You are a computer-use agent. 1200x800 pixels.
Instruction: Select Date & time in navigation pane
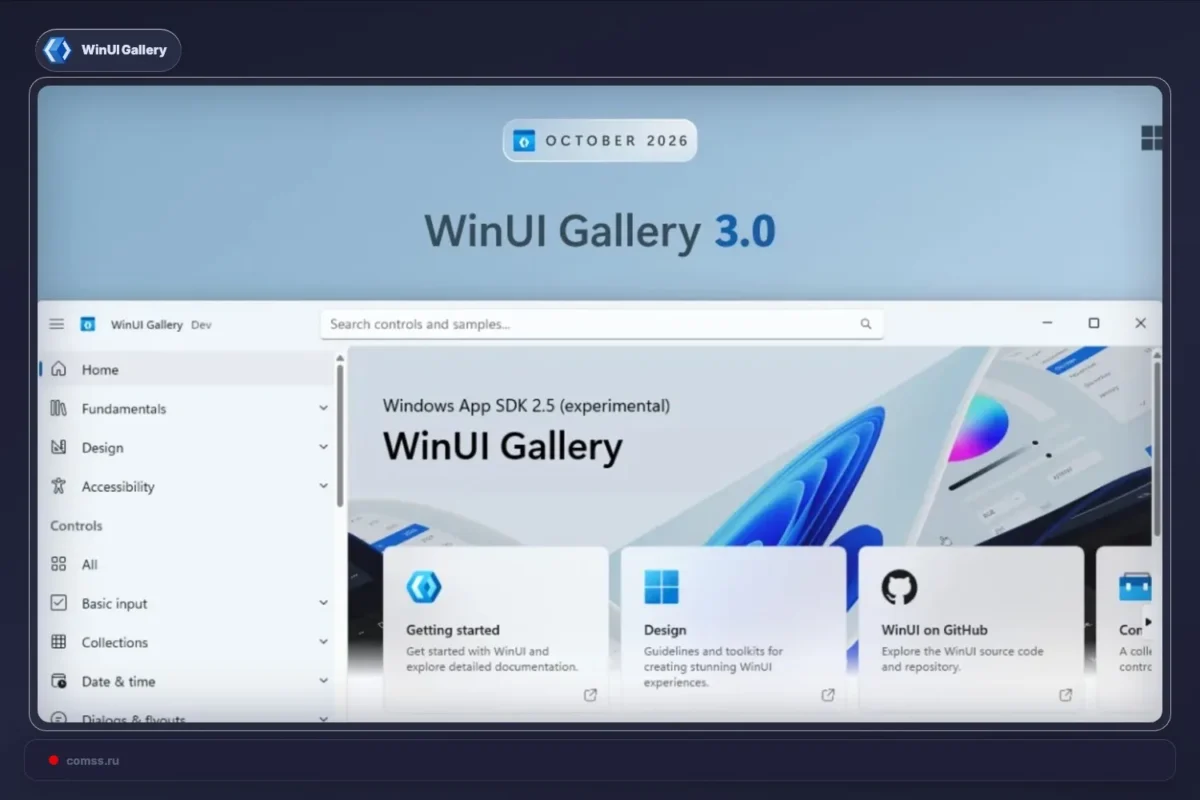pos(186,681)
